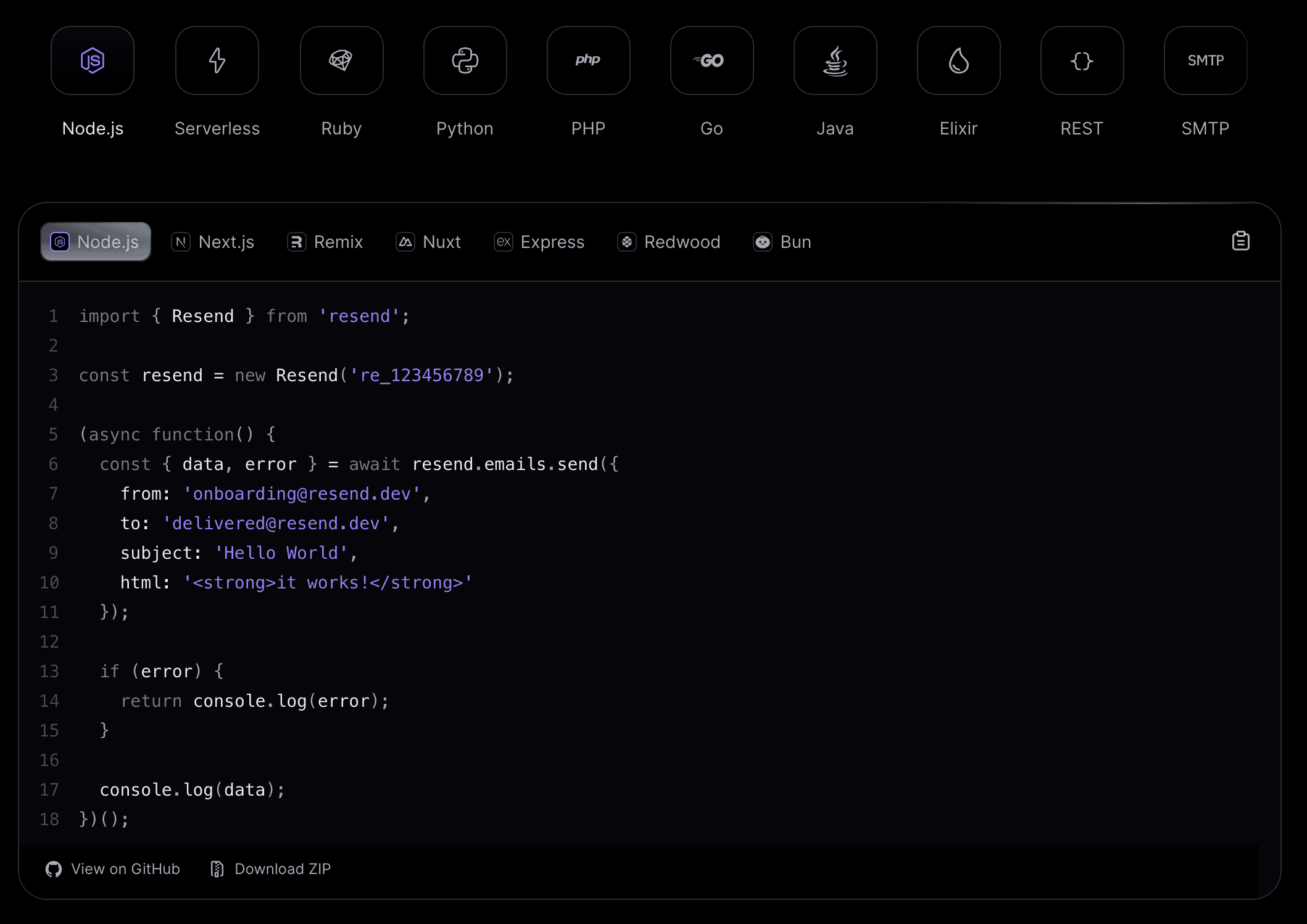
Task: Click the 'Hello World' subject string
Action: pos(281,553)
